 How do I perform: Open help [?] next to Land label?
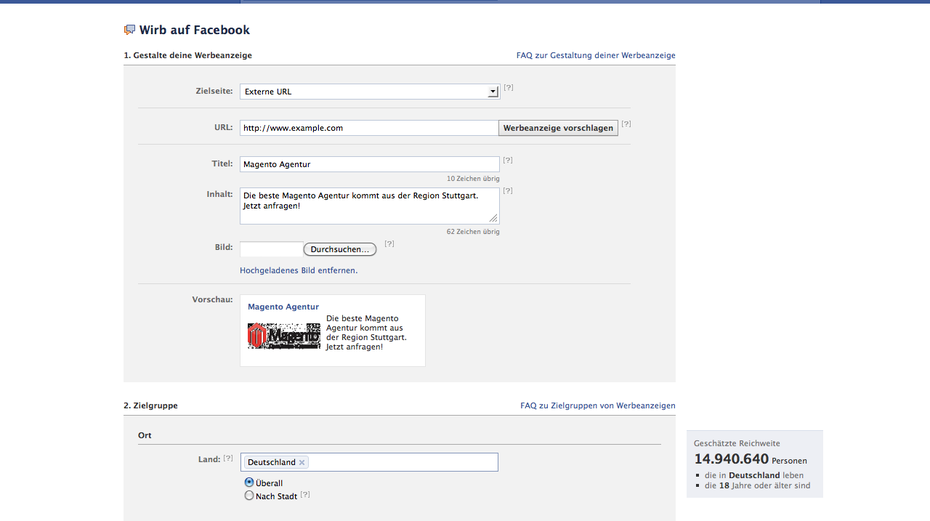(228, 458)
